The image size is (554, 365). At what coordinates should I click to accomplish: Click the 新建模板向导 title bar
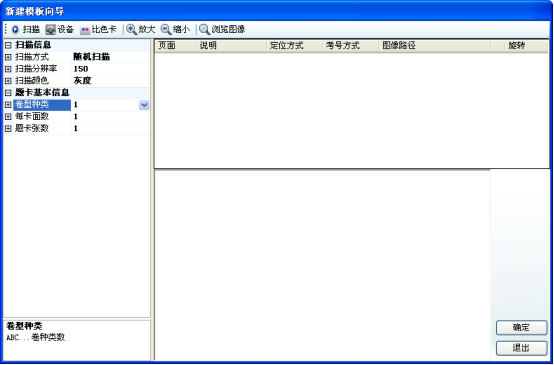click(277, 11)
